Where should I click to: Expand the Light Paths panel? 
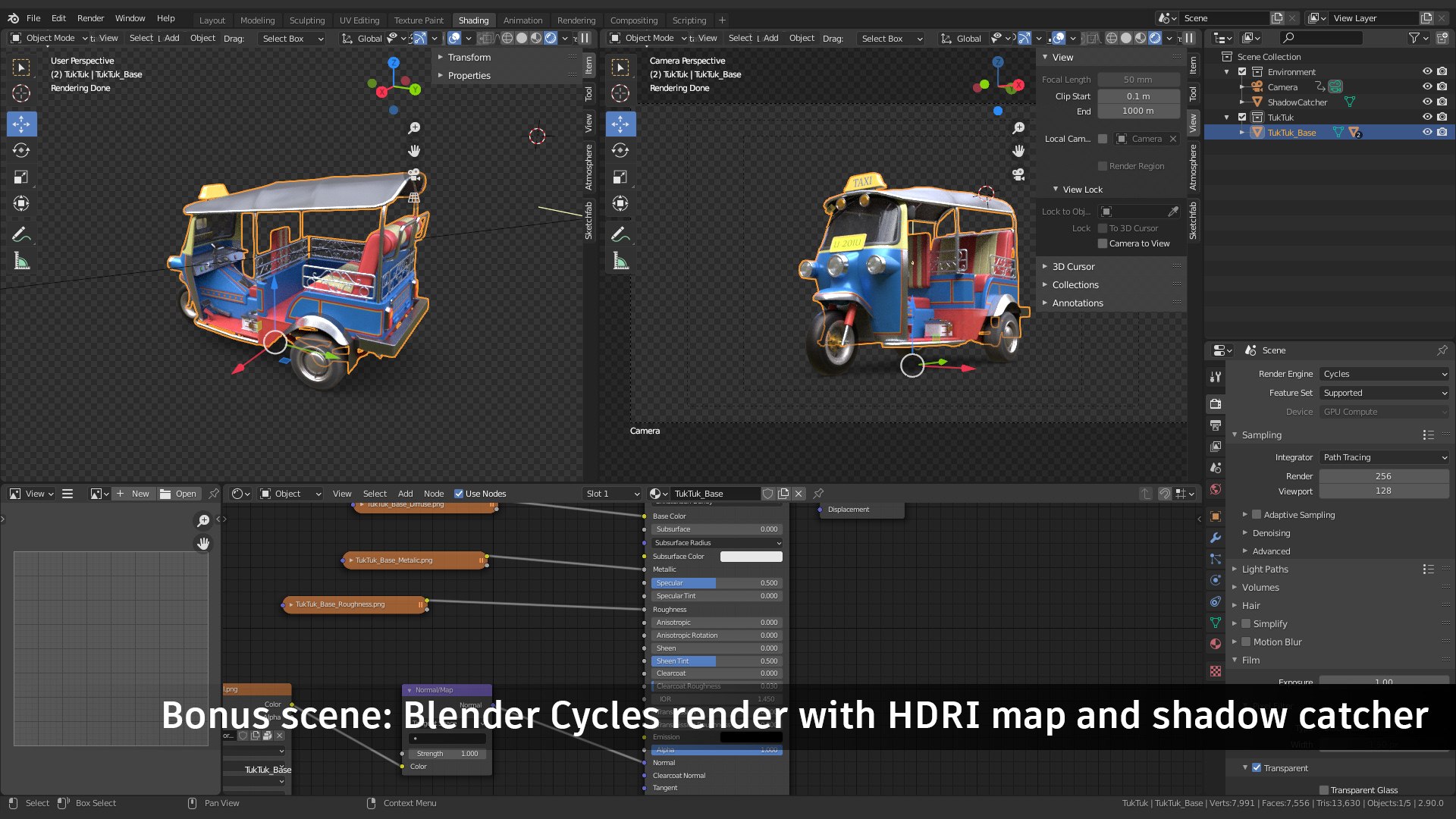pyautogui.click(x=1265, y=570)
